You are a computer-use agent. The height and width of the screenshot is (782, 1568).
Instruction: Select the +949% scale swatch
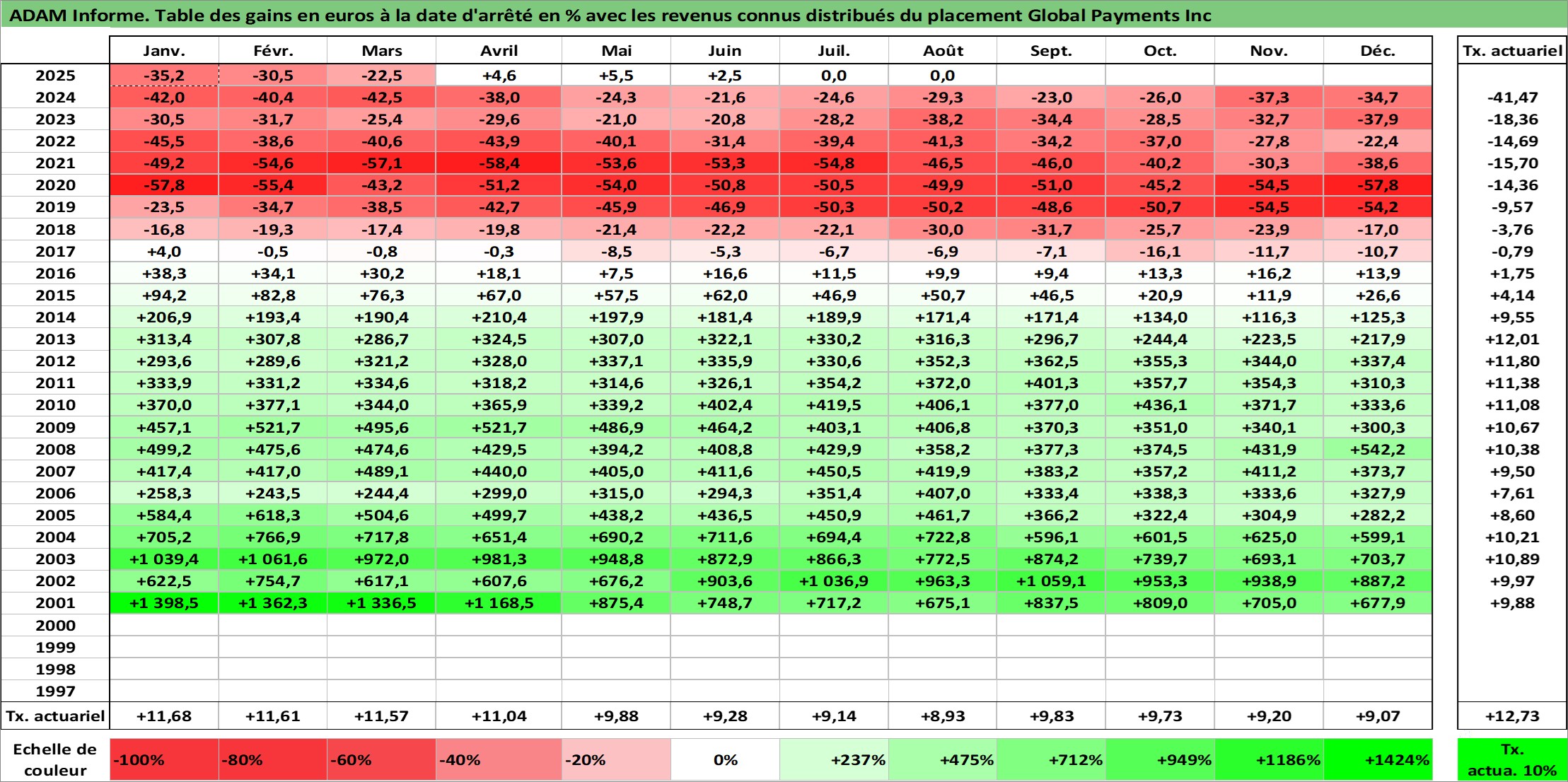[x=1160, y=760]
